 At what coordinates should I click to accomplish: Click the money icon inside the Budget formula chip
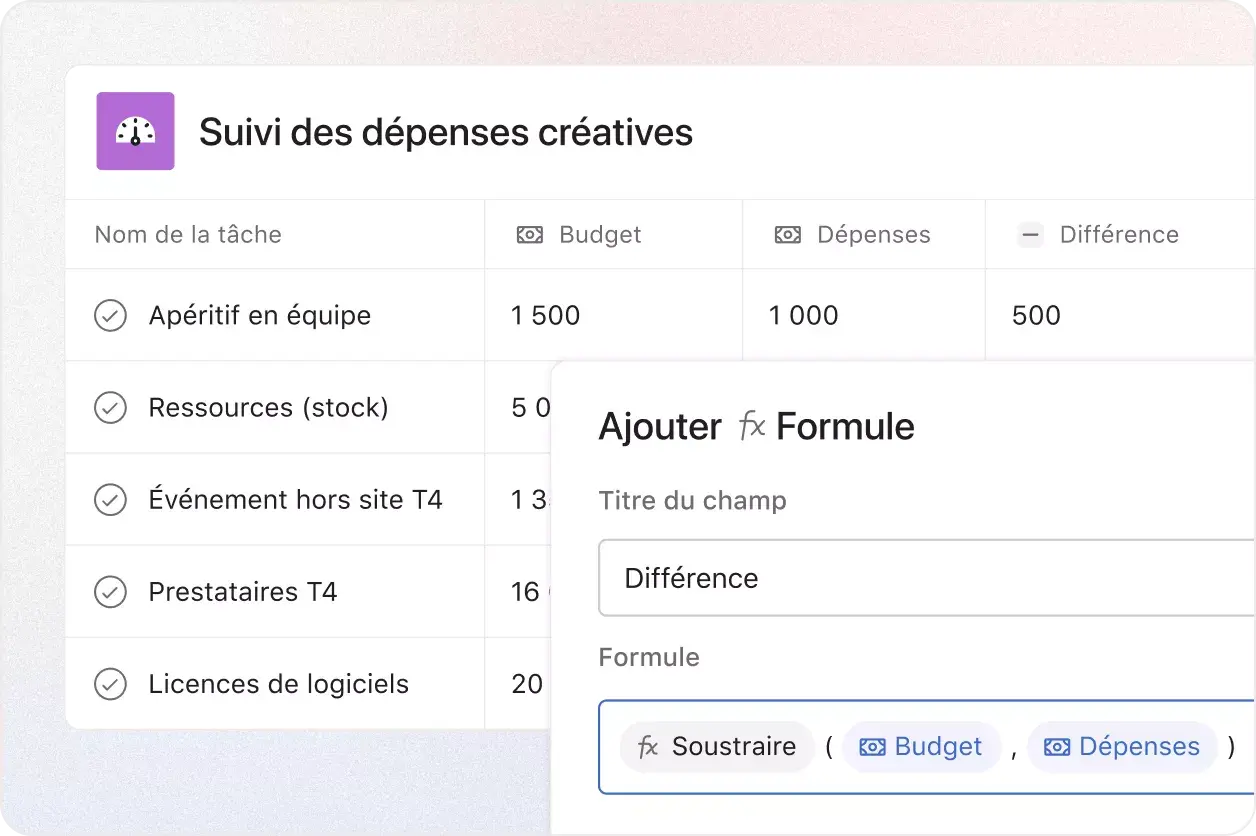[873, 746]
